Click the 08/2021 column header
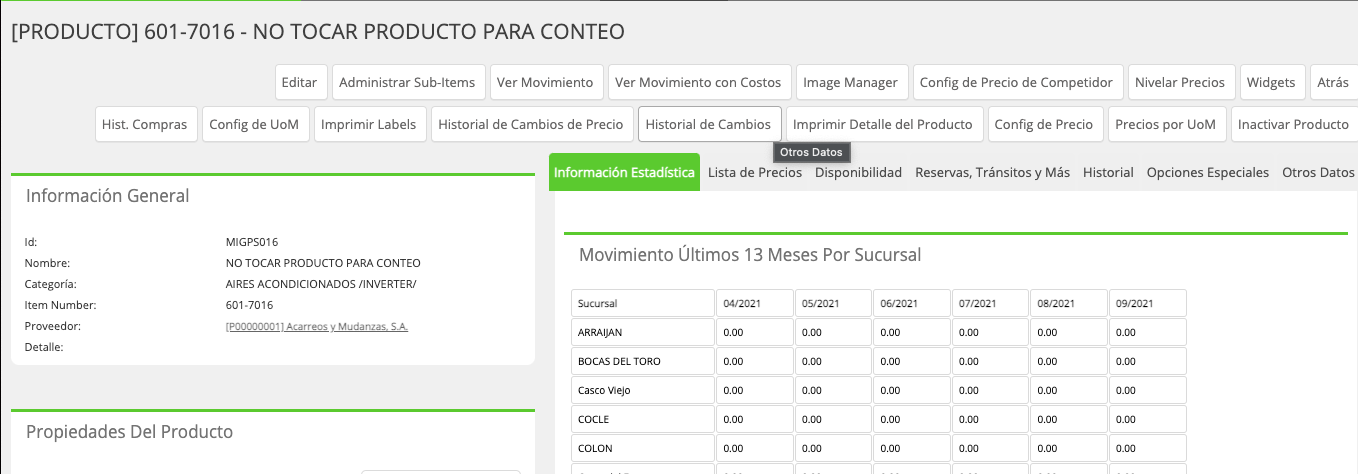 pyautogui.click(x=1069, y=303)
